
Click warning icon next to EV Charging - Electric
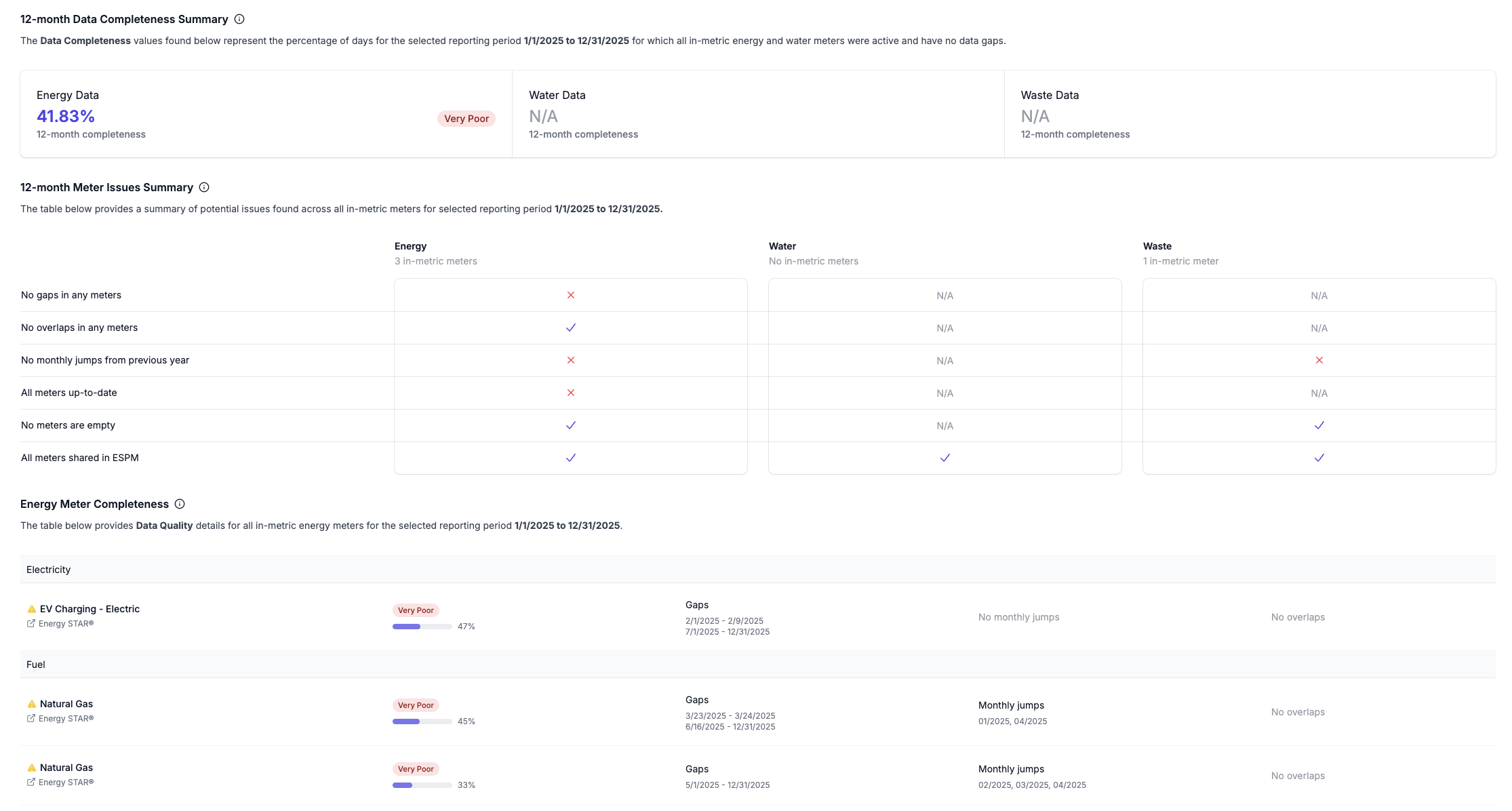pyautogui.click(x=31, y=609)
